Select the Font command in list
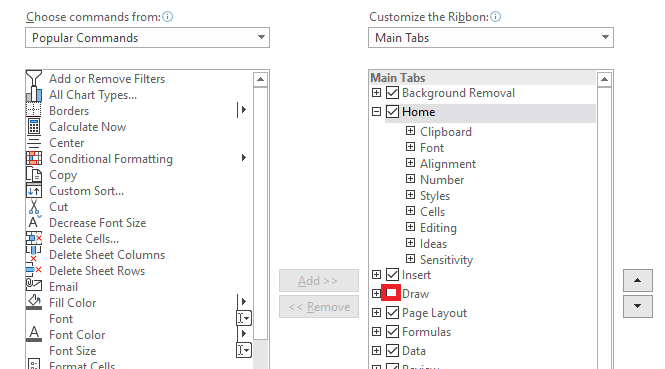665x369 pixels. 61,319
